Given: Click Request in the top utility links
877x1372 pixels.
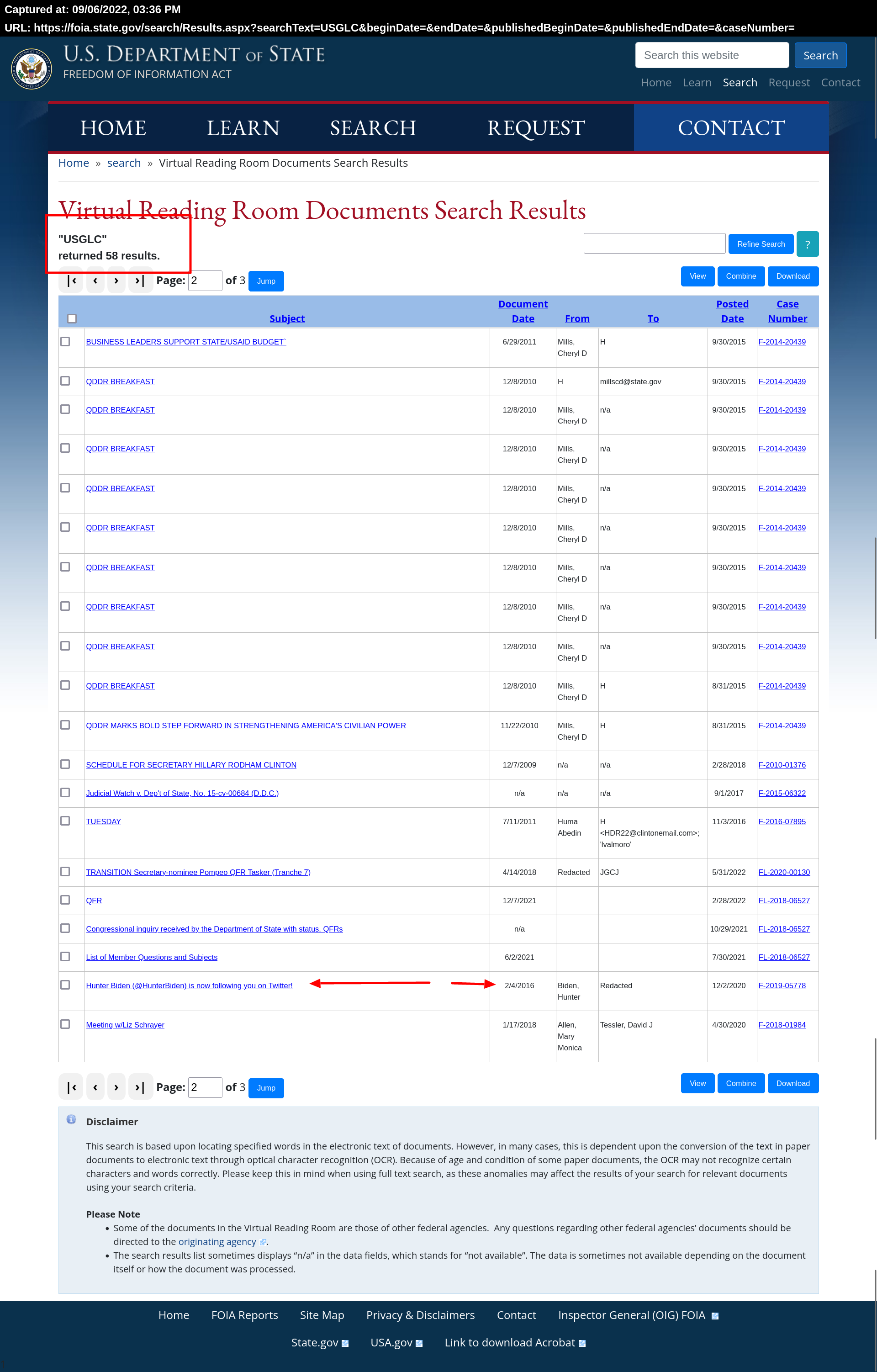Looking at the screenshot, I should 789,83.
